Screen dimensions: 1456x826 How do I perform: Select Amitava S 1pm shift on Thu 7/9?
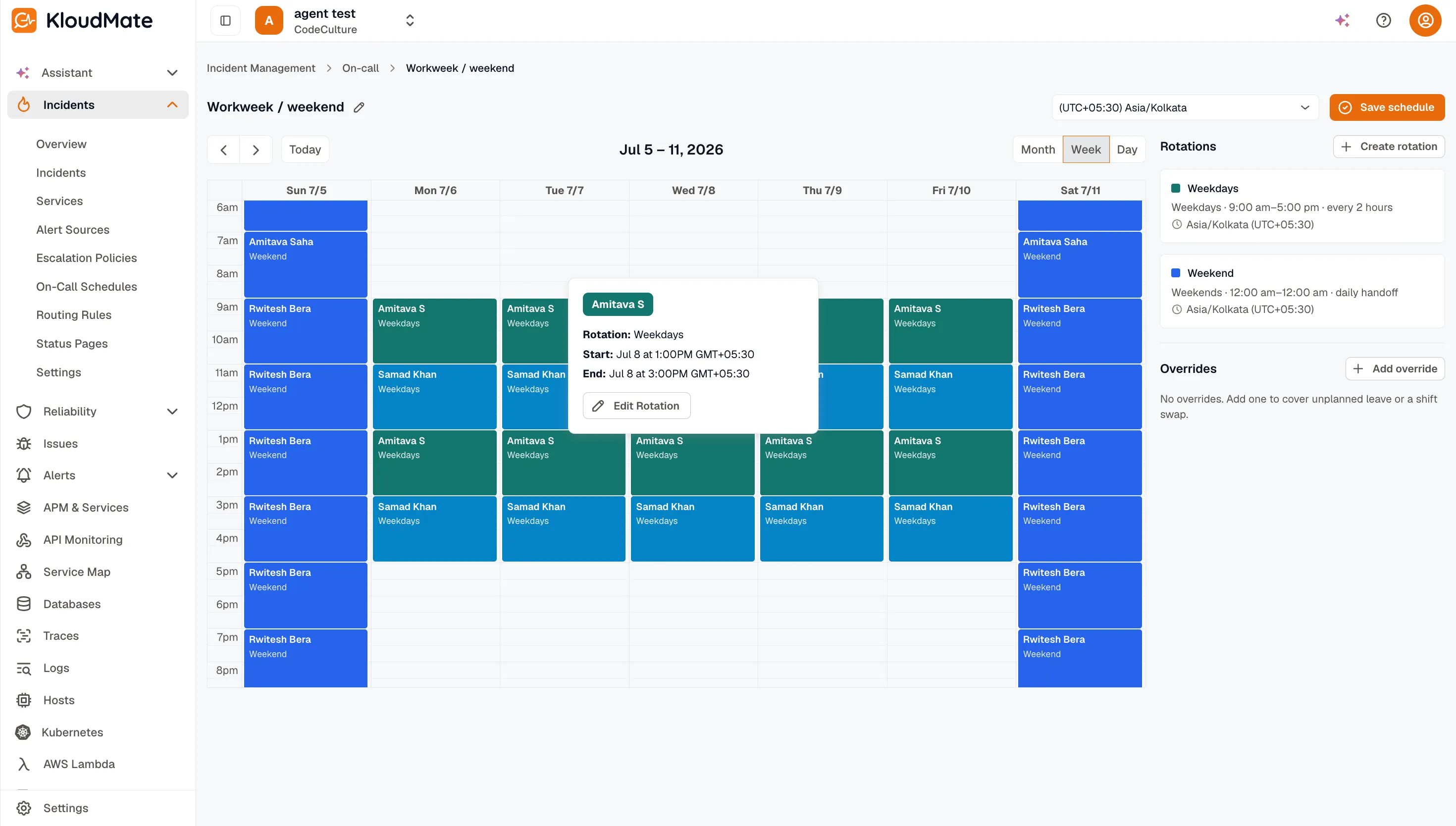[821, 463]
